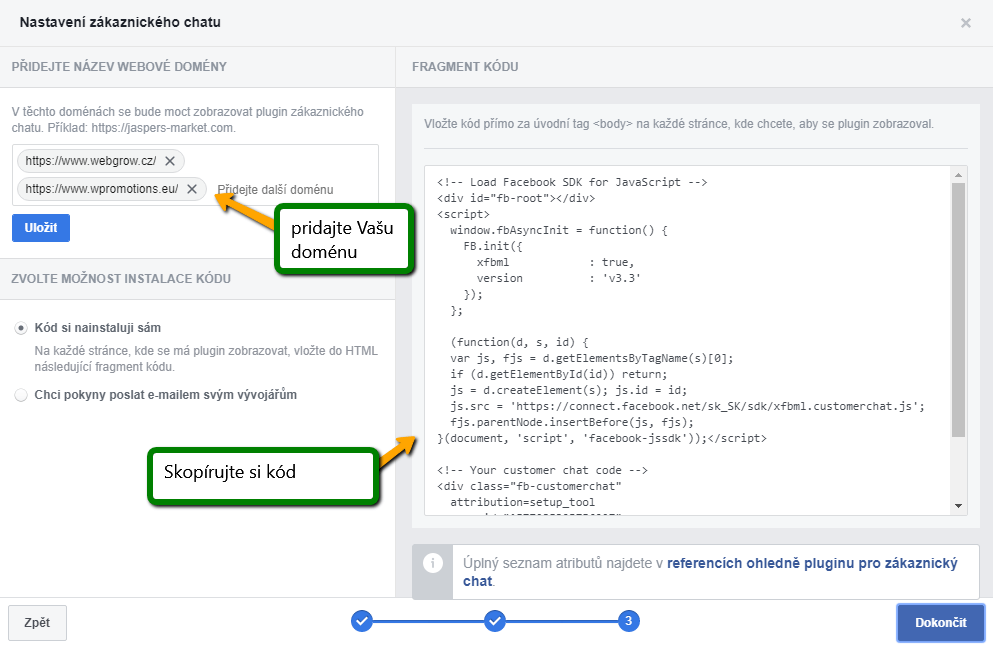The height and width of the screenshot is (648, 993).
Task: Finish setup with Dokončit button
Action: coord(940,623)
